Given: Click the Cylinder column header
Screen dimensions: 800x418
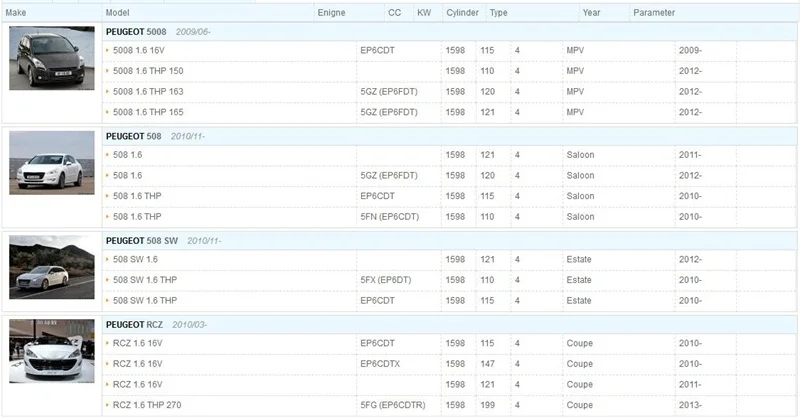Looking at the screenshot, I should [462, 13].
